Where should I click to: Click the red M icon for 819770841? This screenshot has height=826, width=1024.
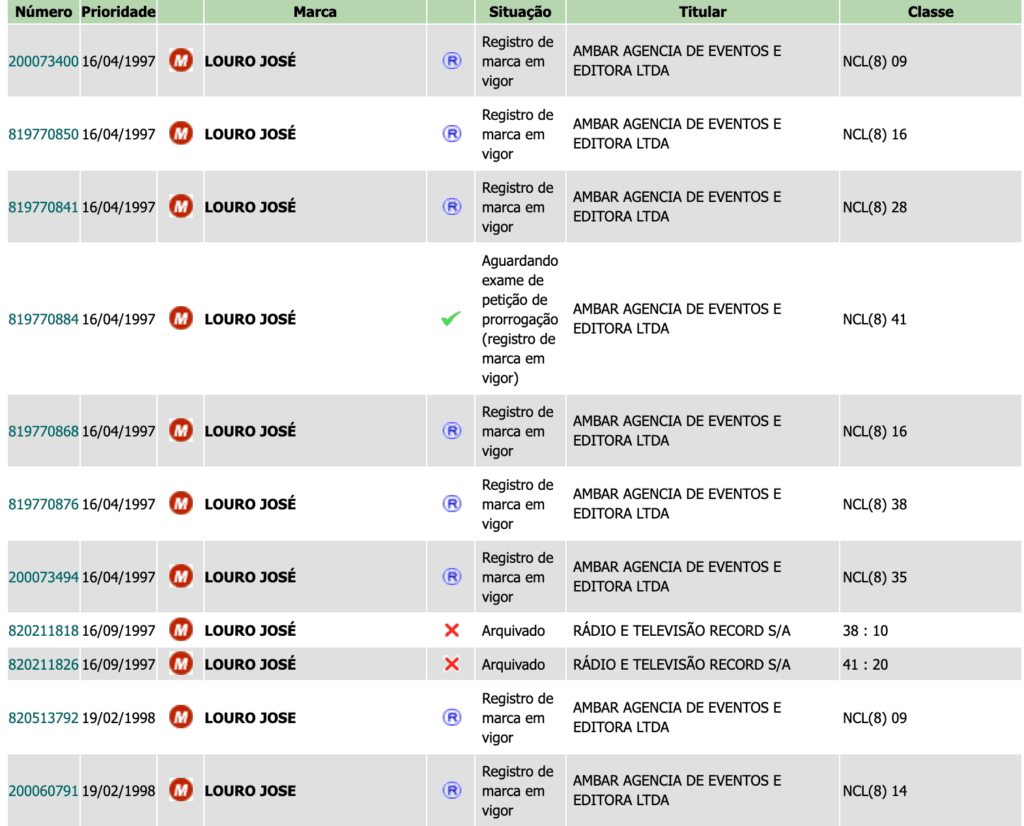tap(181, 206)
